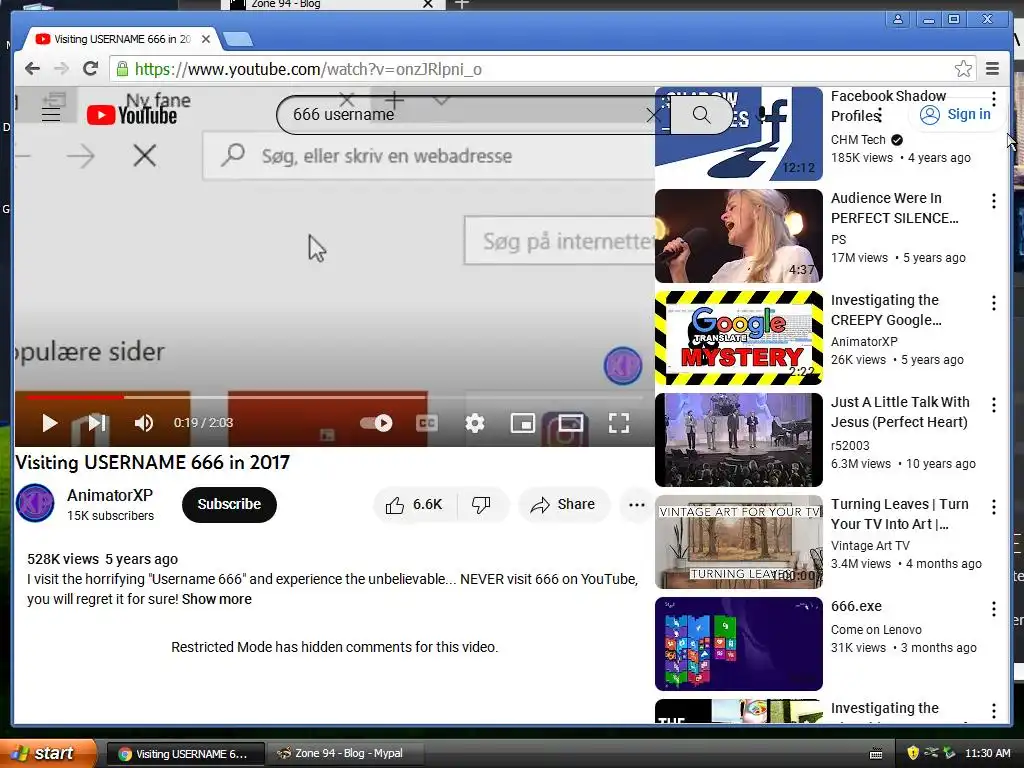The height and width of the screenshot is (768, 1024).
Task: Subscribe to AnimatorXP
Action: pyautogui.click(x=229, y=504)
